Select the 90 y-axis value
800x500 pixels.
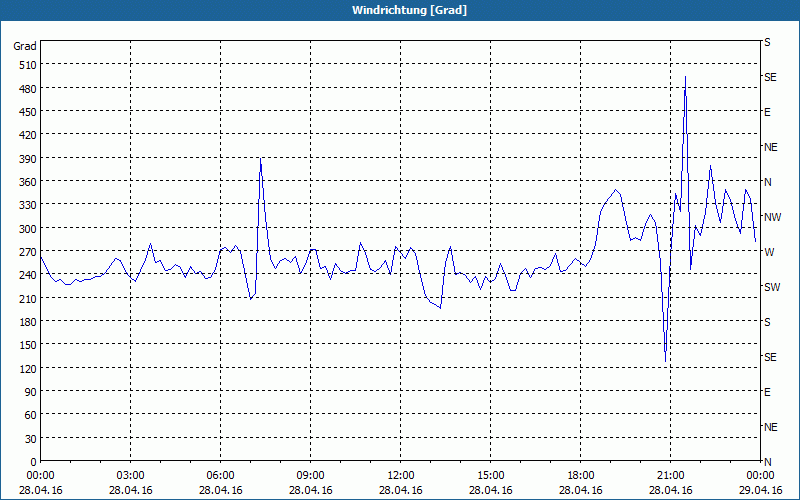click(x=31, y=392)
